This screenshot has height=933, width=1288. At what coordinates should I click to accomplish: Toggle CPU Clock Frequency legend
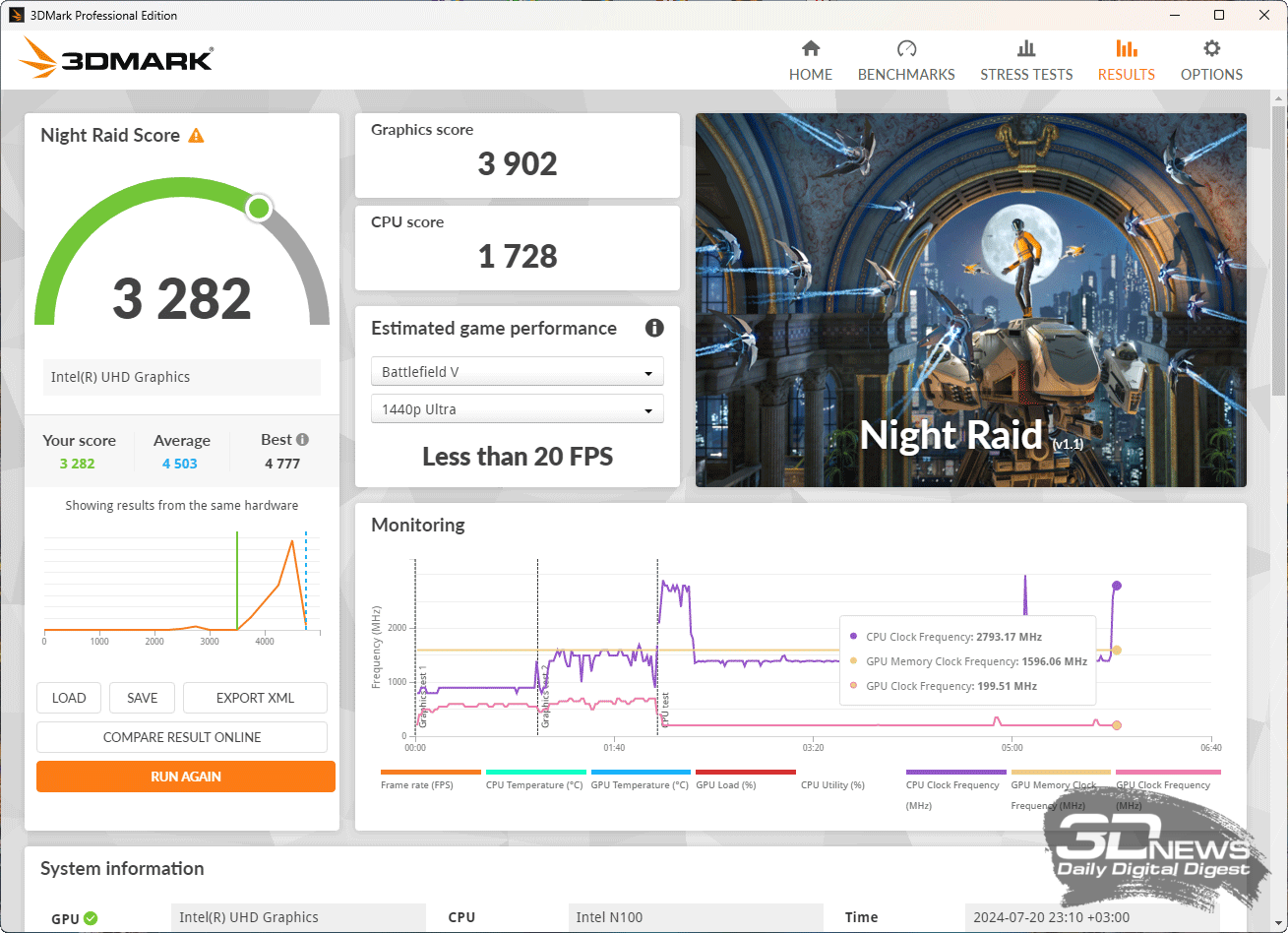[956, 790]
